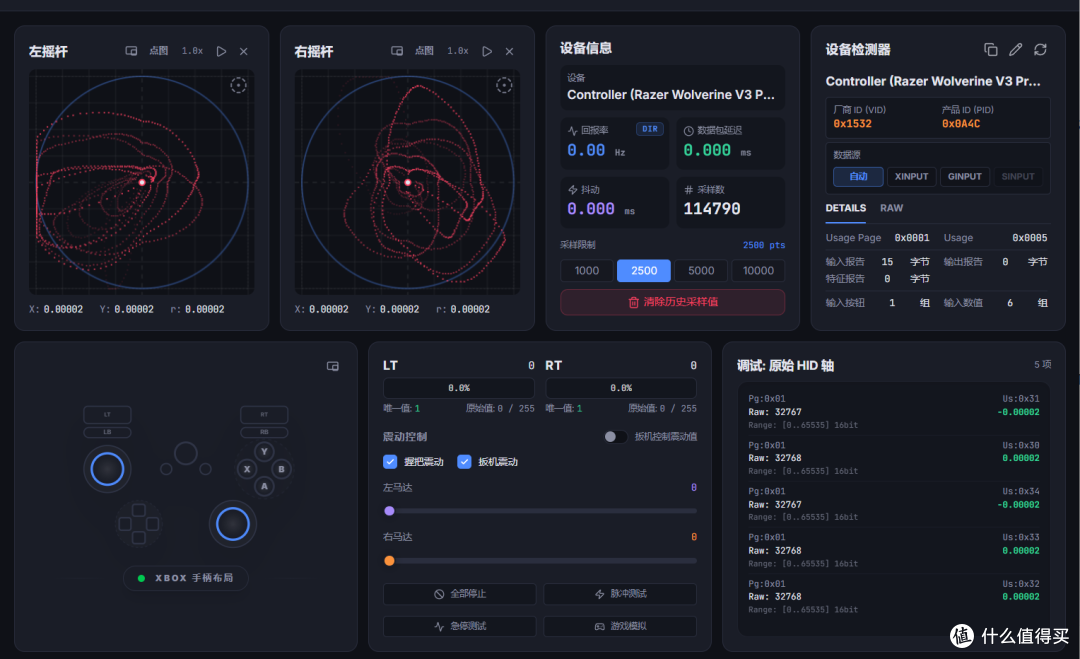
Task: Click the right stick play icon
Action: tap(487, 51)
